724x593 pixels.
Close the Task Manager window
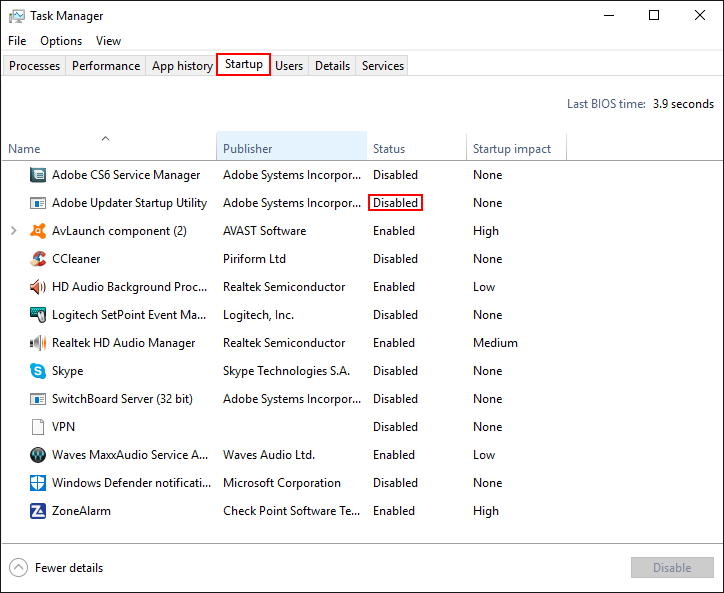coord(700,15)
